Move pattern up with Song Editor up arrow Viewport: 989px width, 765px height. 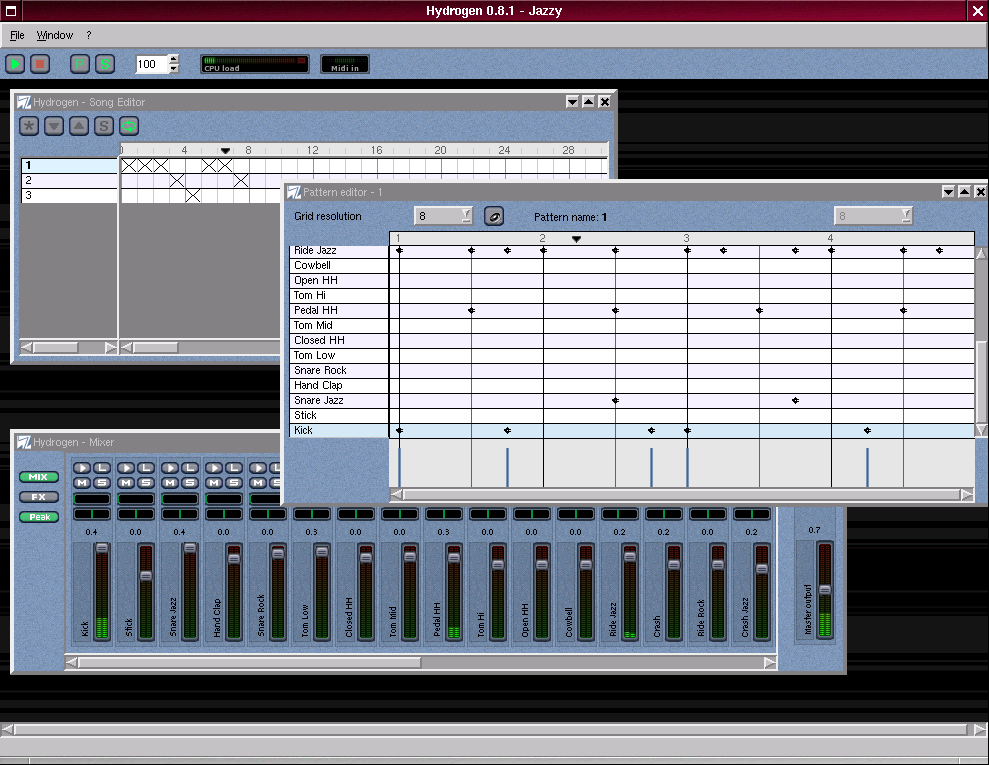pos(79,126)
